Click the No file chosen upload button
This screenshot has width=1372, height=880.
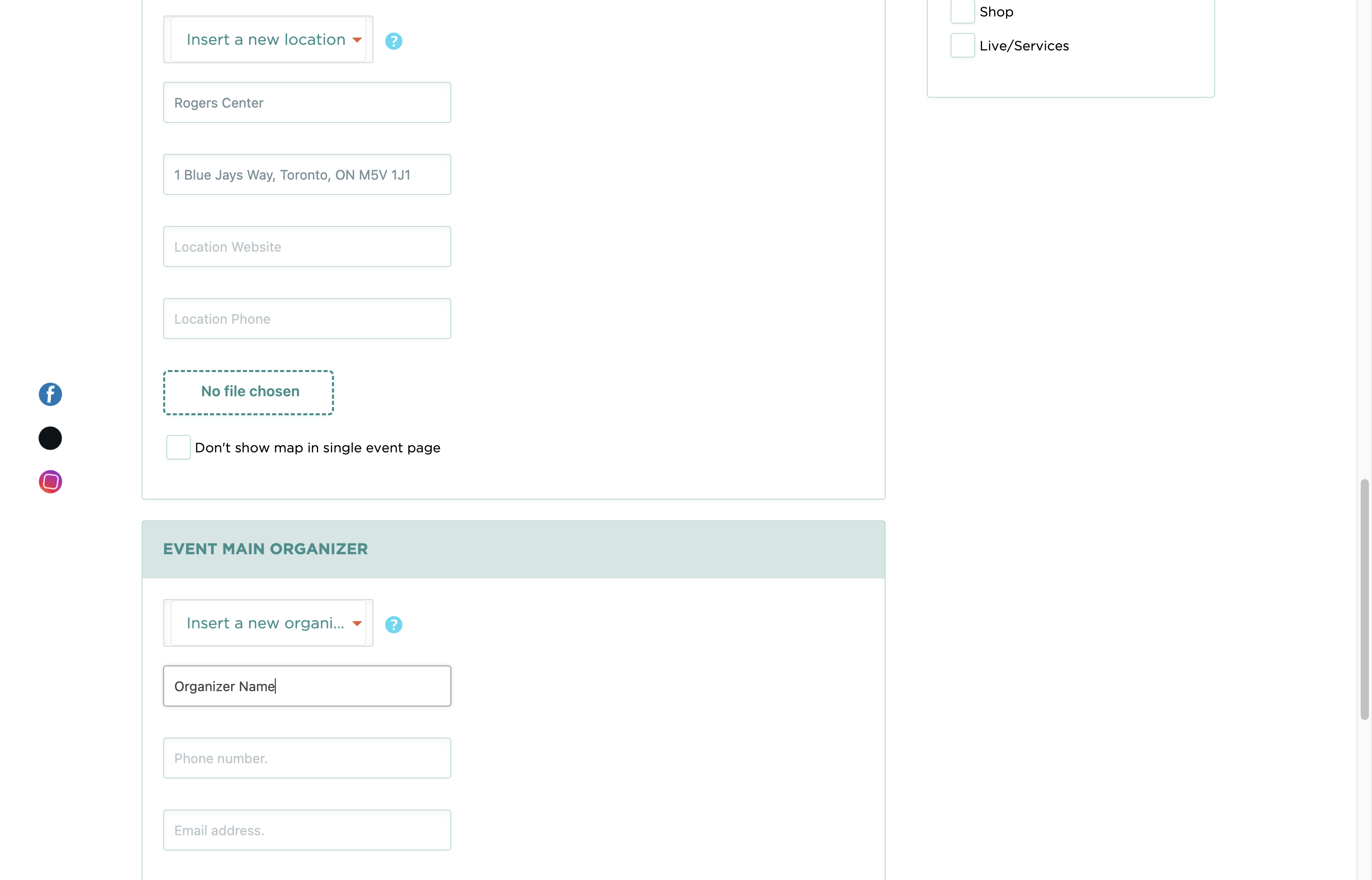249,393
